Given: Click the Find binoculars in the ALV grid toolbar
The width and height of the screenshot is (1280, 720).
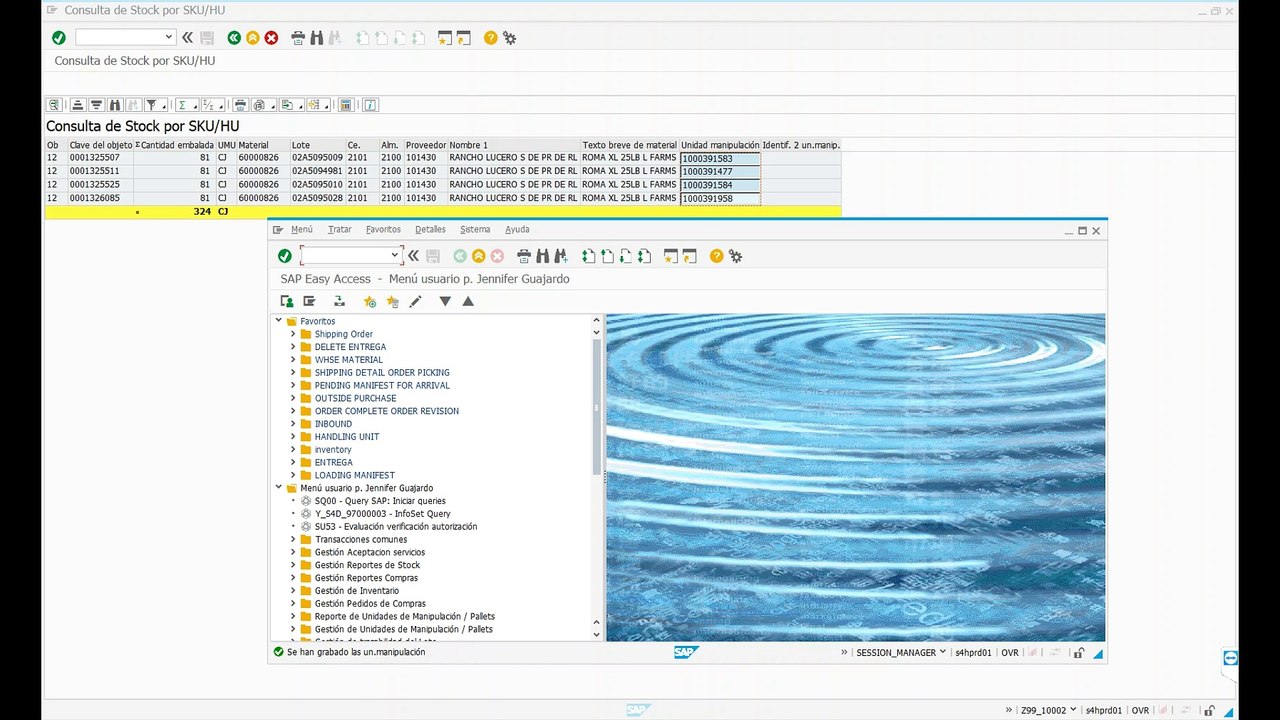Looking at the screenshot, I should (x=115, y=105).
